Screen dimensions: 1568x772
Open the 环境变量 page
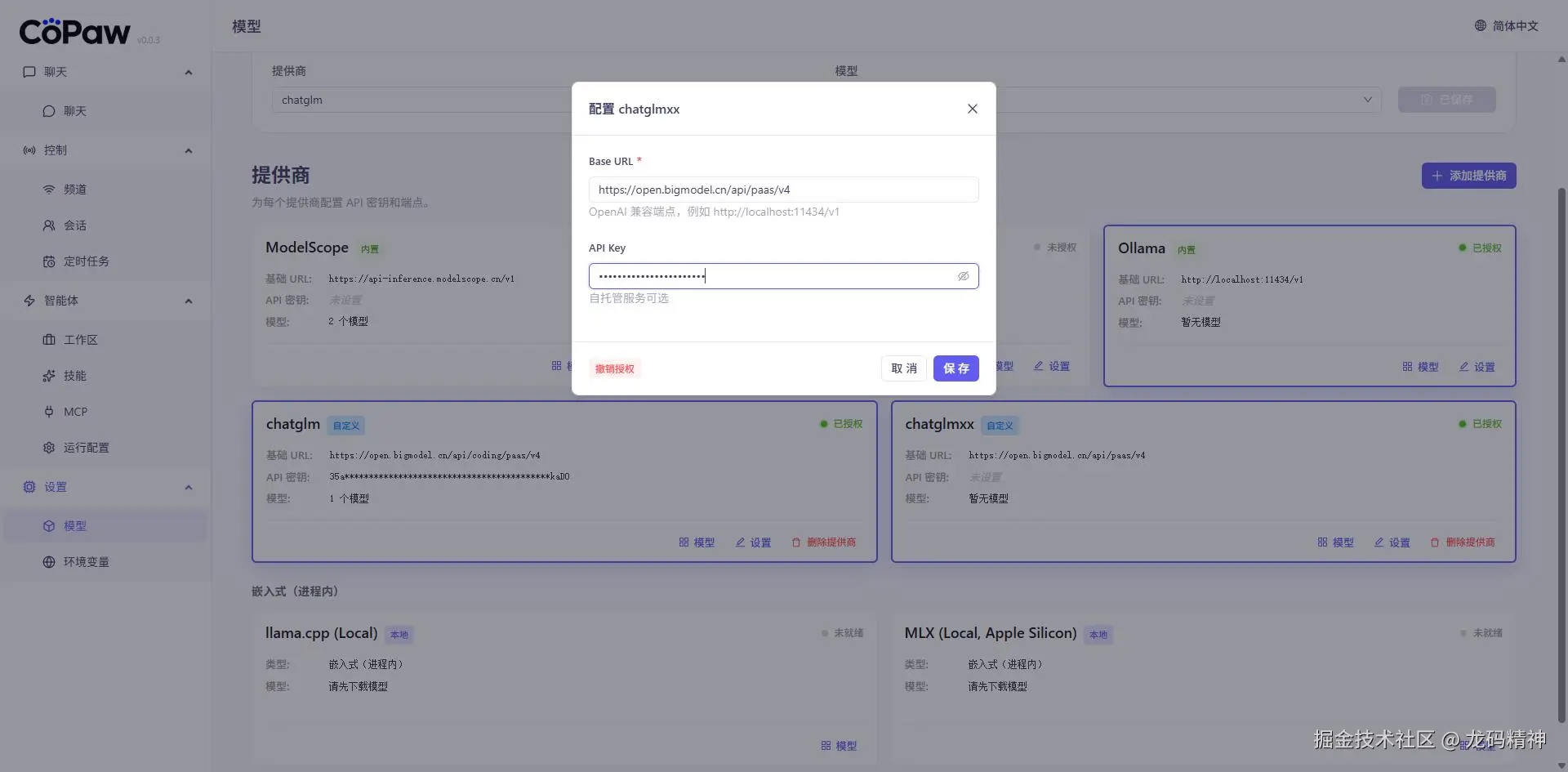(x=106, y=562)
